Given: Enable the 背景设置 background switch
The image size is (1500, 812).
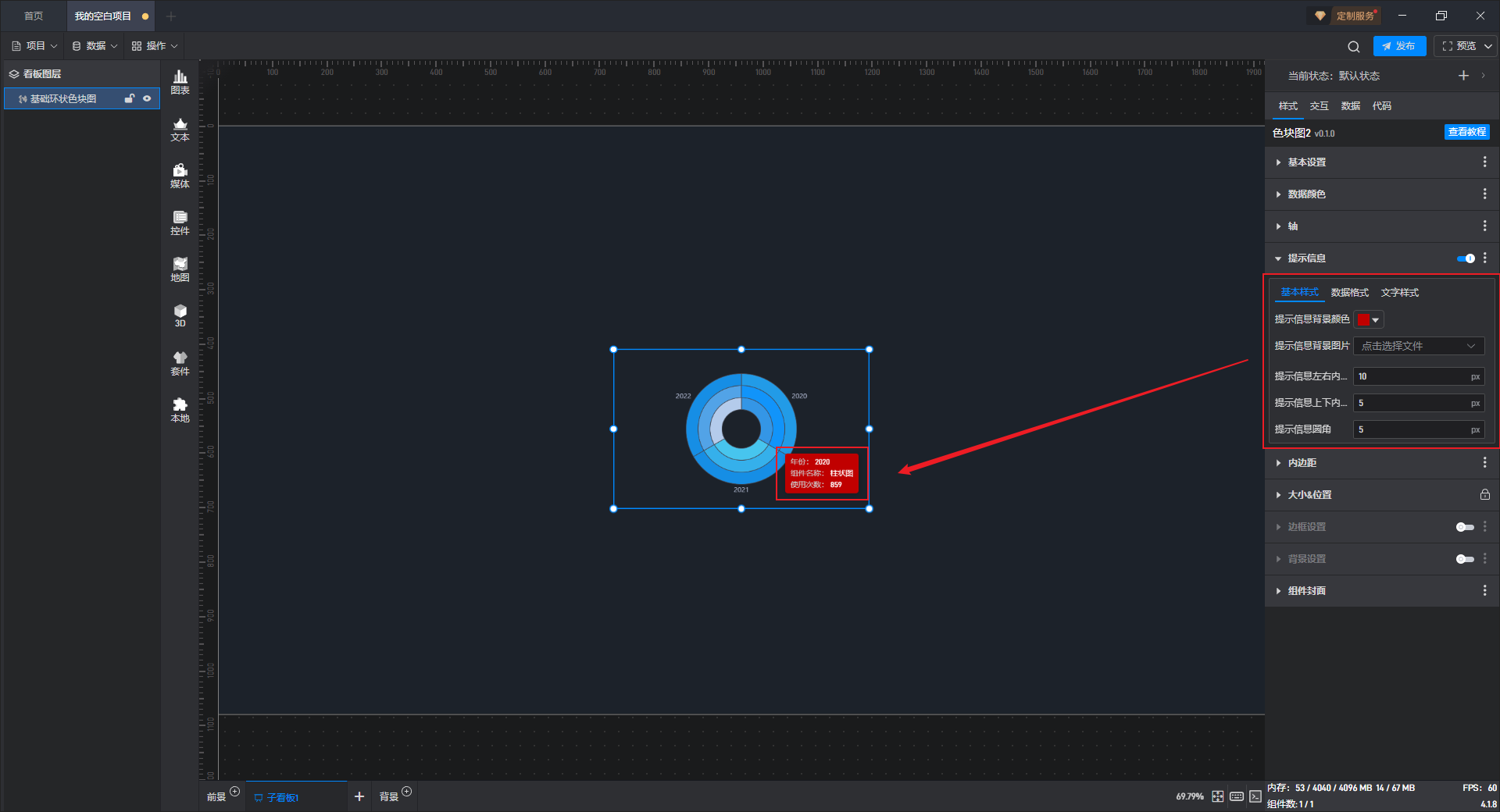Looking at the screenshot, I should tap(1465, 559).
